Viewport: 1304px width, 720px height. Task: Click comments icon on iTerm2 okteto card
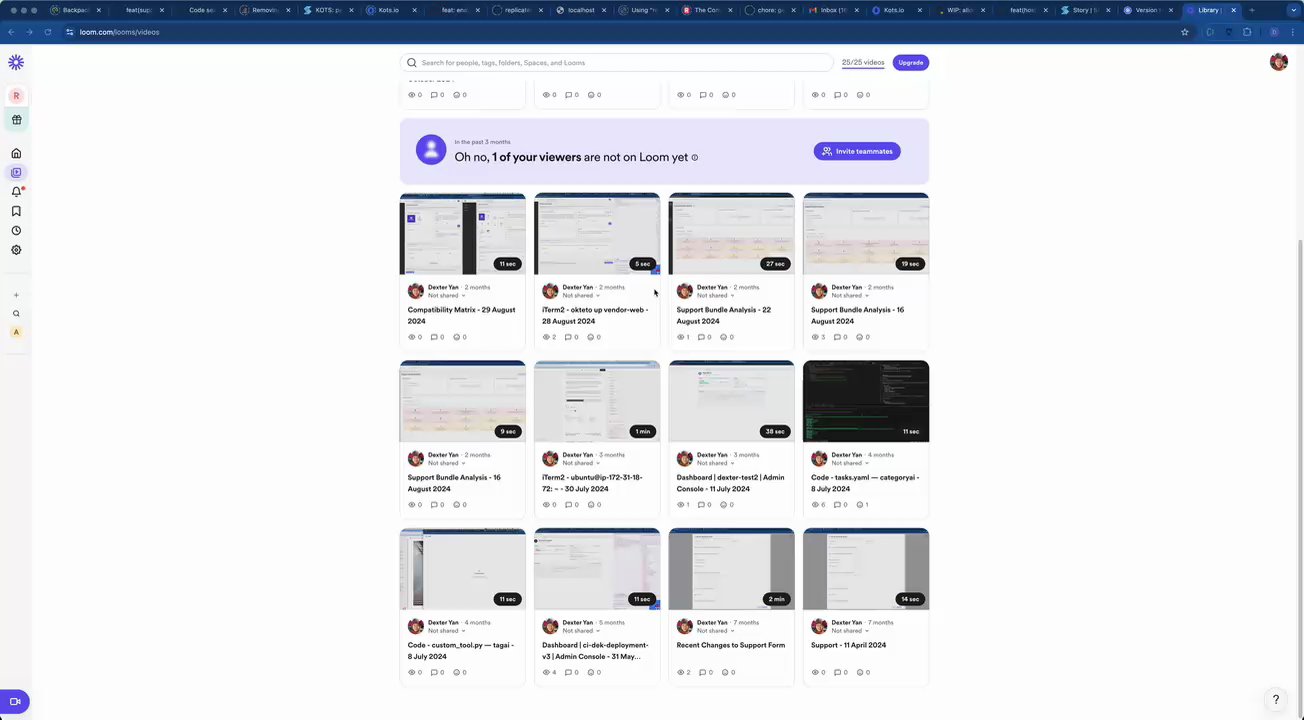click(x=569, y=337)
